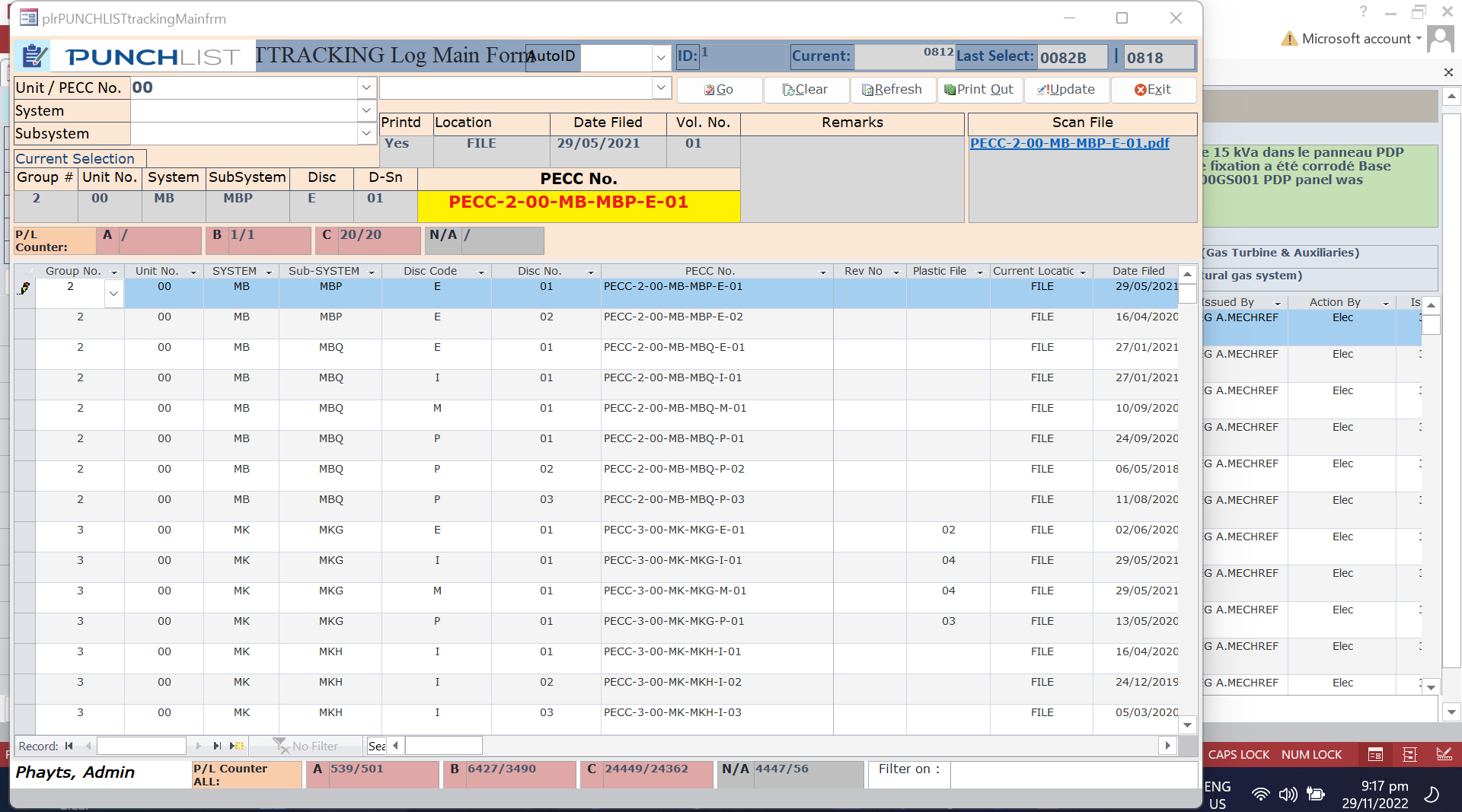1462x812 pixels.
Task: Open the PECC No. column filter arrow
Action: [x=823, y=272]
